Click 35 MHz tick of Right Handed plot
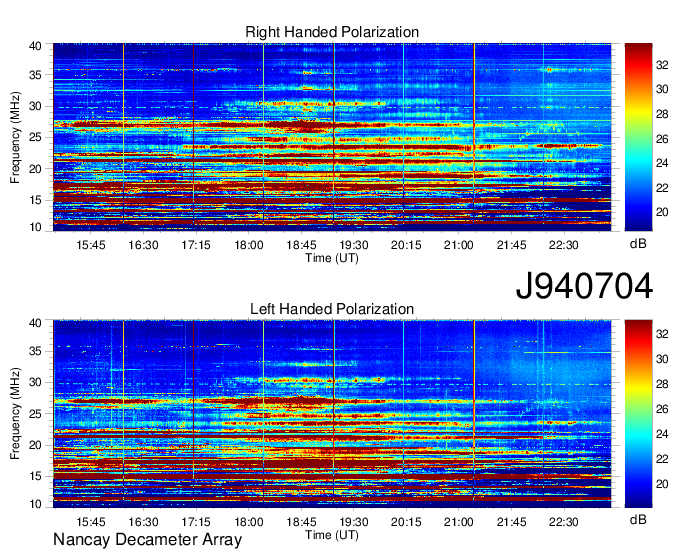The height and width of the screenshot is (552, 680). 35,75
